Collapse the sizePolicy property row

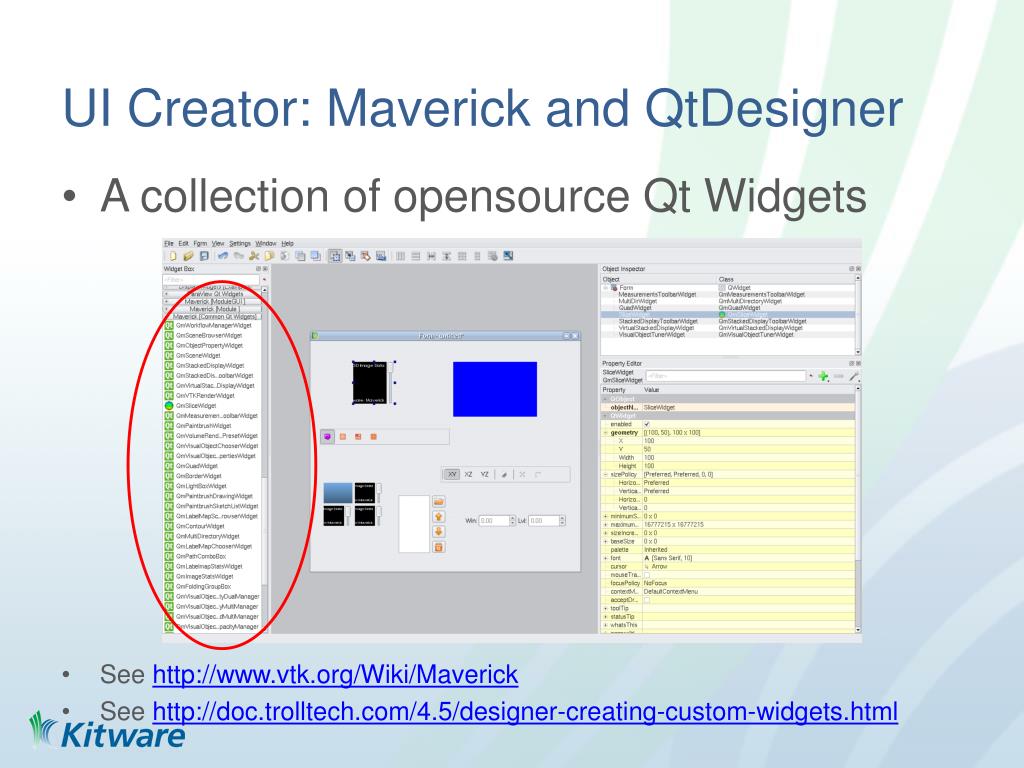tap(605, 474)
